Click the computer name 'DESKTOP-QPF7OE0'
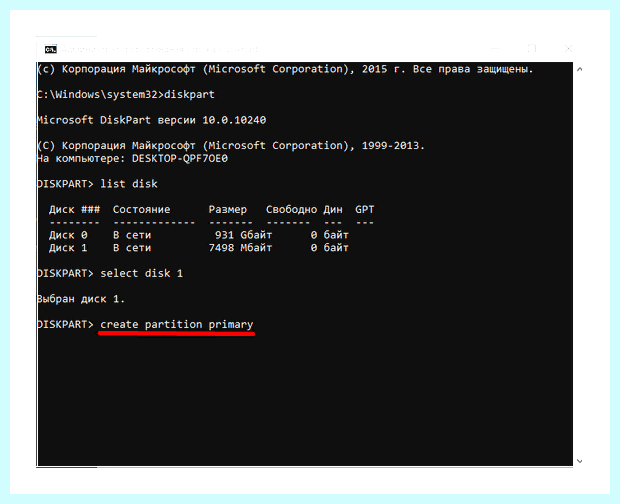This screenshot has height=504, width=620. pyautogui.click(x=180, y=159)
